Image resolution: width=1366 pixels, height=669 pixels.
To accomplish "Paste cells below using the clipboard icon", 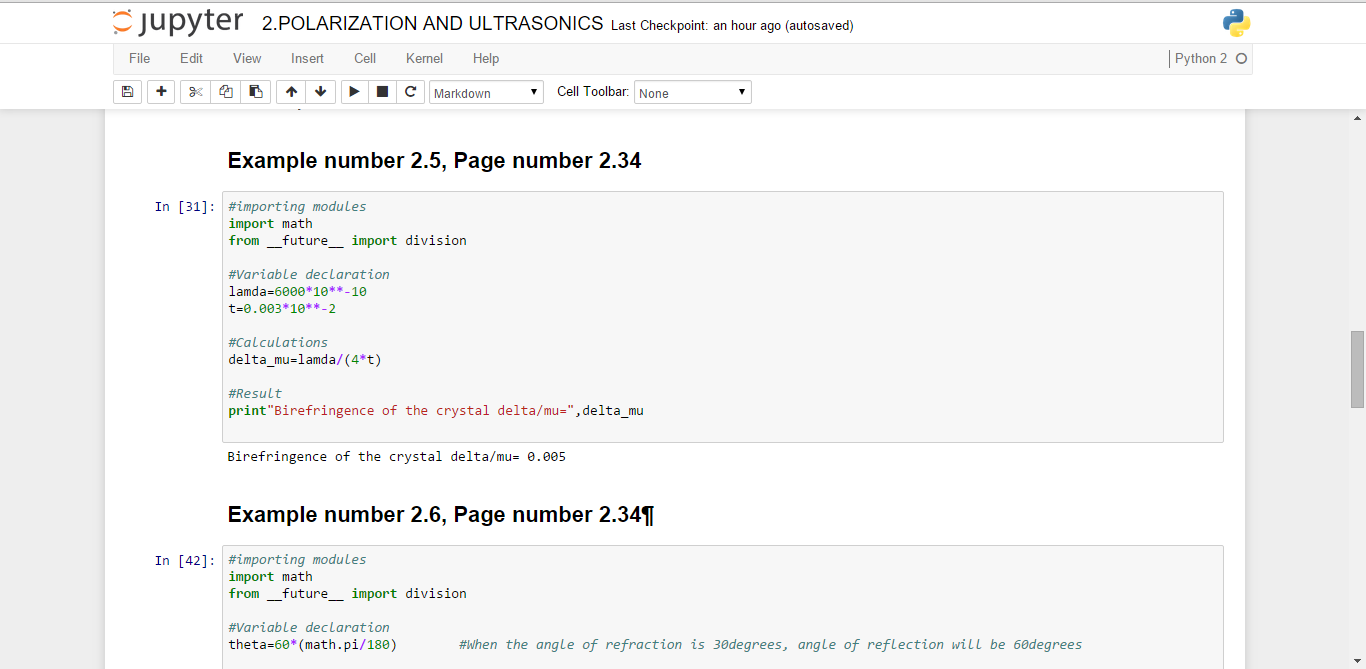I will point(256,92).
